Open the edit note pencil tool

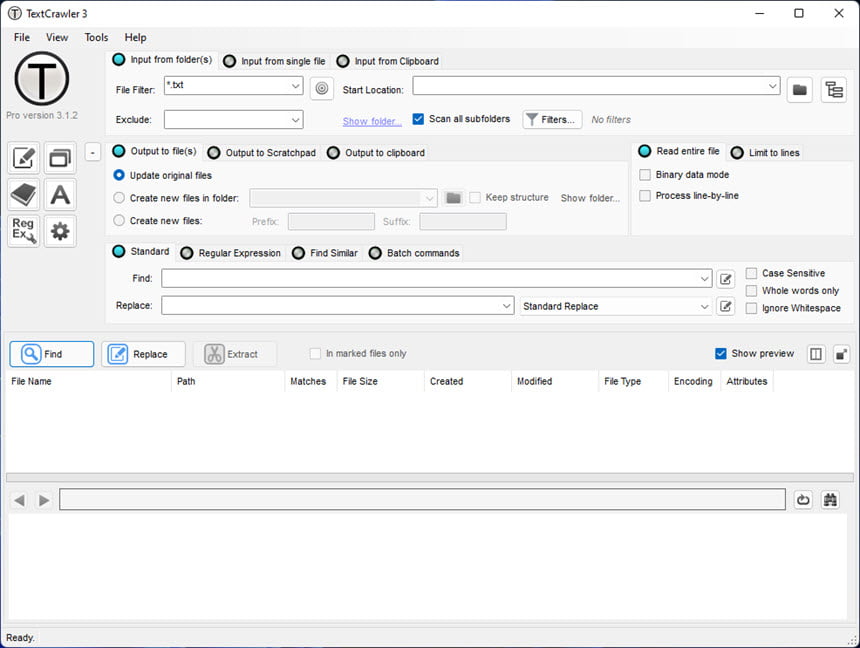[x=24, y=158]
